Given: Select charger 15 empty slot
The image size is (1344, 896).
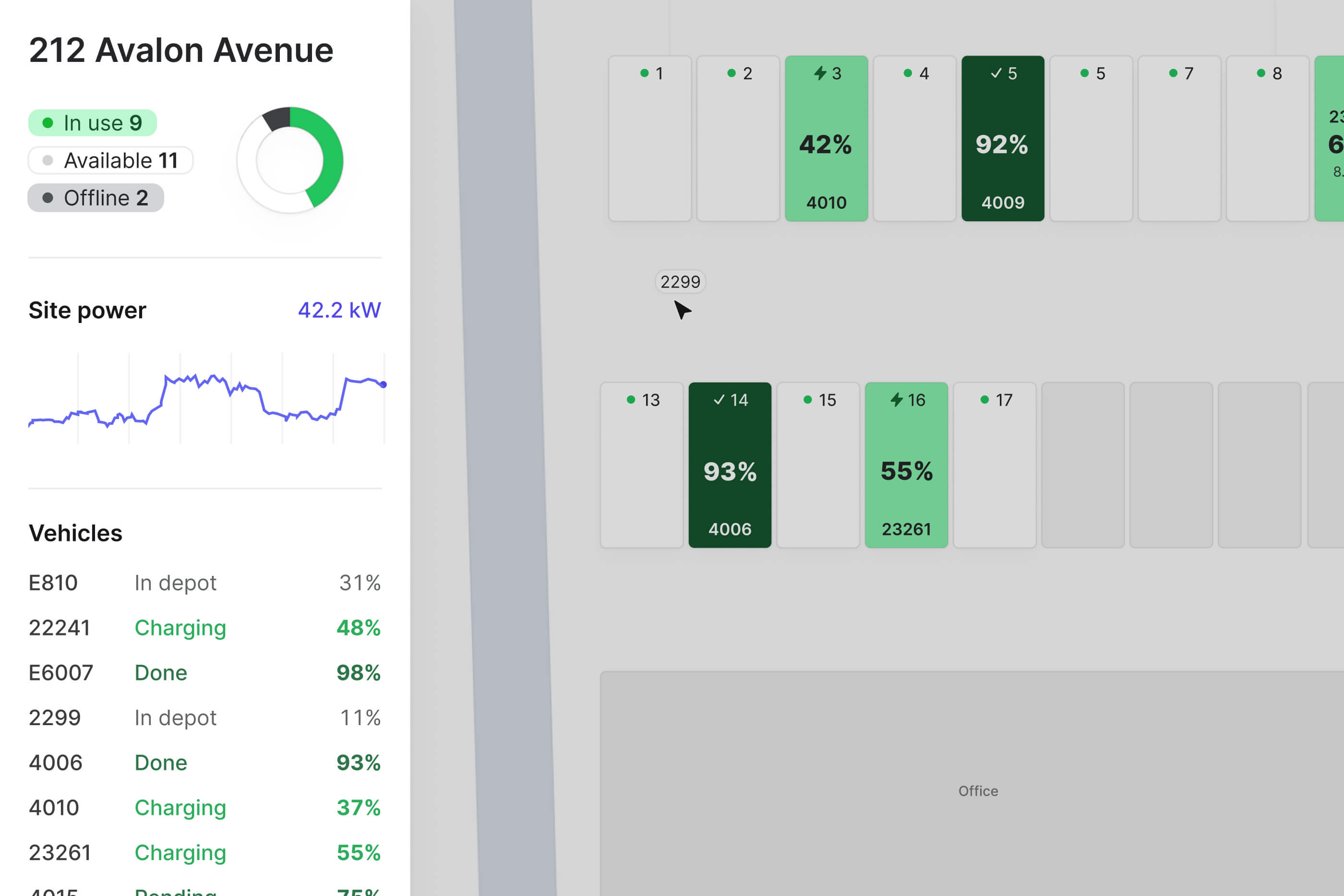Looking at the screenshot, I should [818, 465].
